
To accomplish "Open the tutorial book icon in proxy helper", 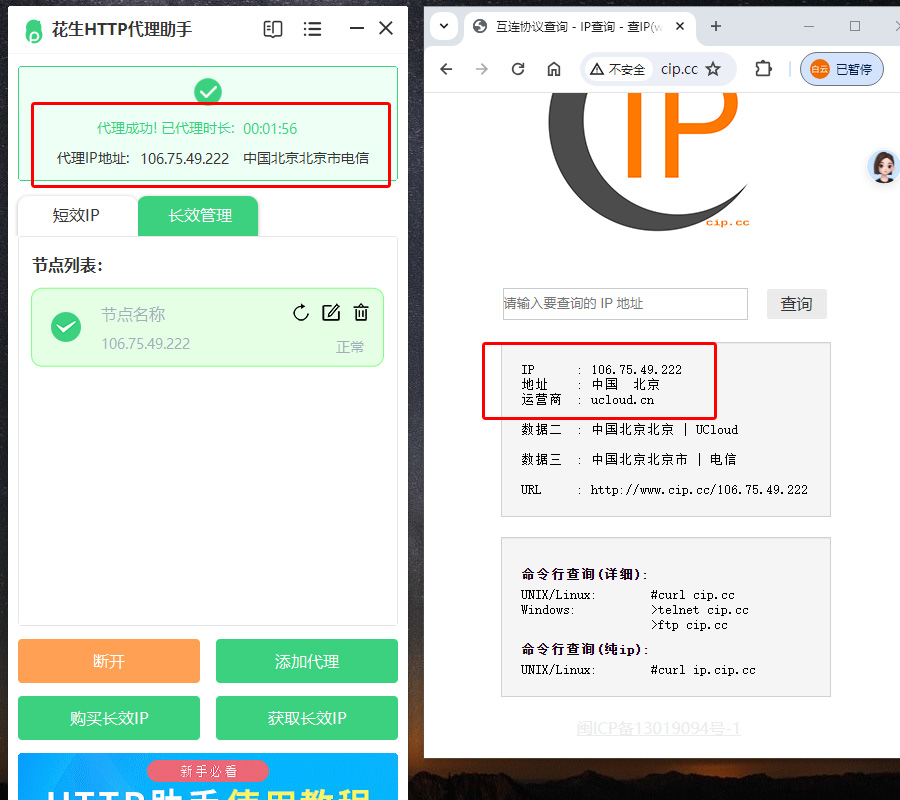I will click(273, 29).
